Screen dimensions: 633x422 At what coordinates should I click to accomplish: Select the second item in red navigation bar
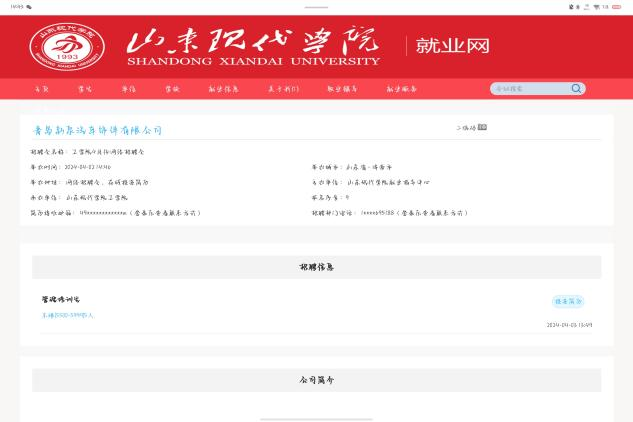coord(85,89)
